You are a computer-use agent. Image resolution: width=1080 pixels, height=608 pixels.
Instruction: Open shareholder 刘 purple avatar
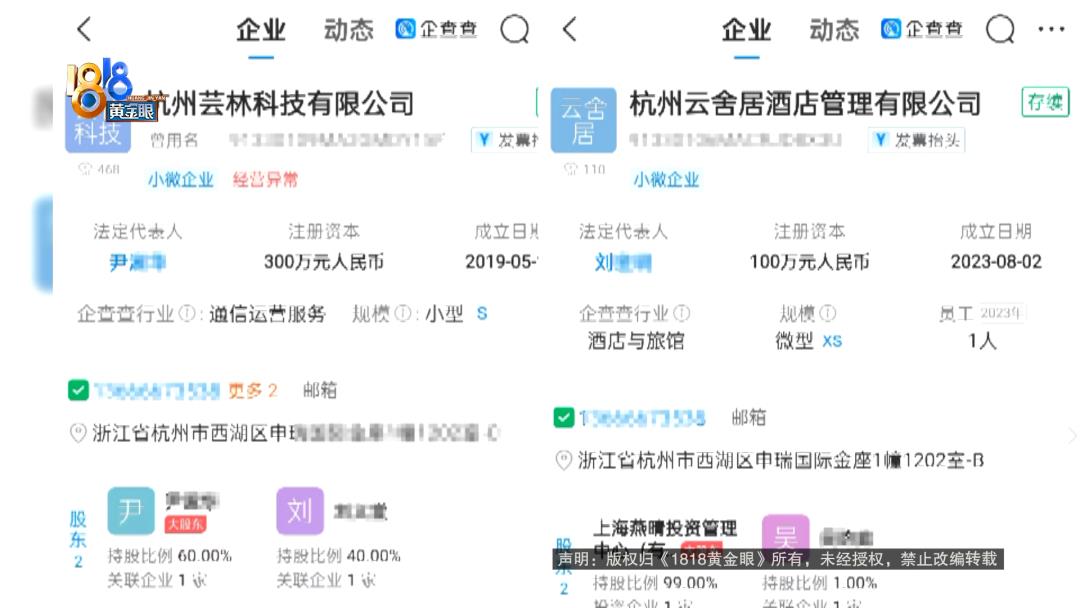[x=300, y=511]
